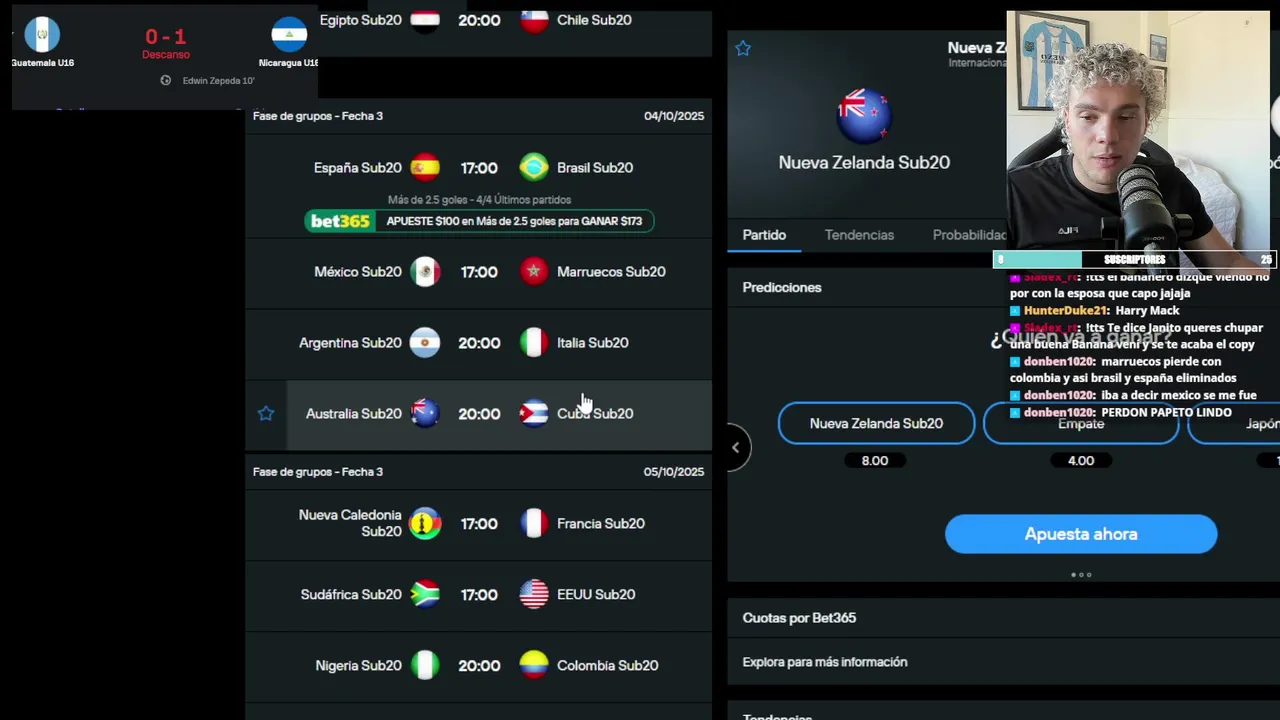Select Nueva Zelanda Sub20 prediction option
Screen dimensions: 1280x720
click(876, 423)
